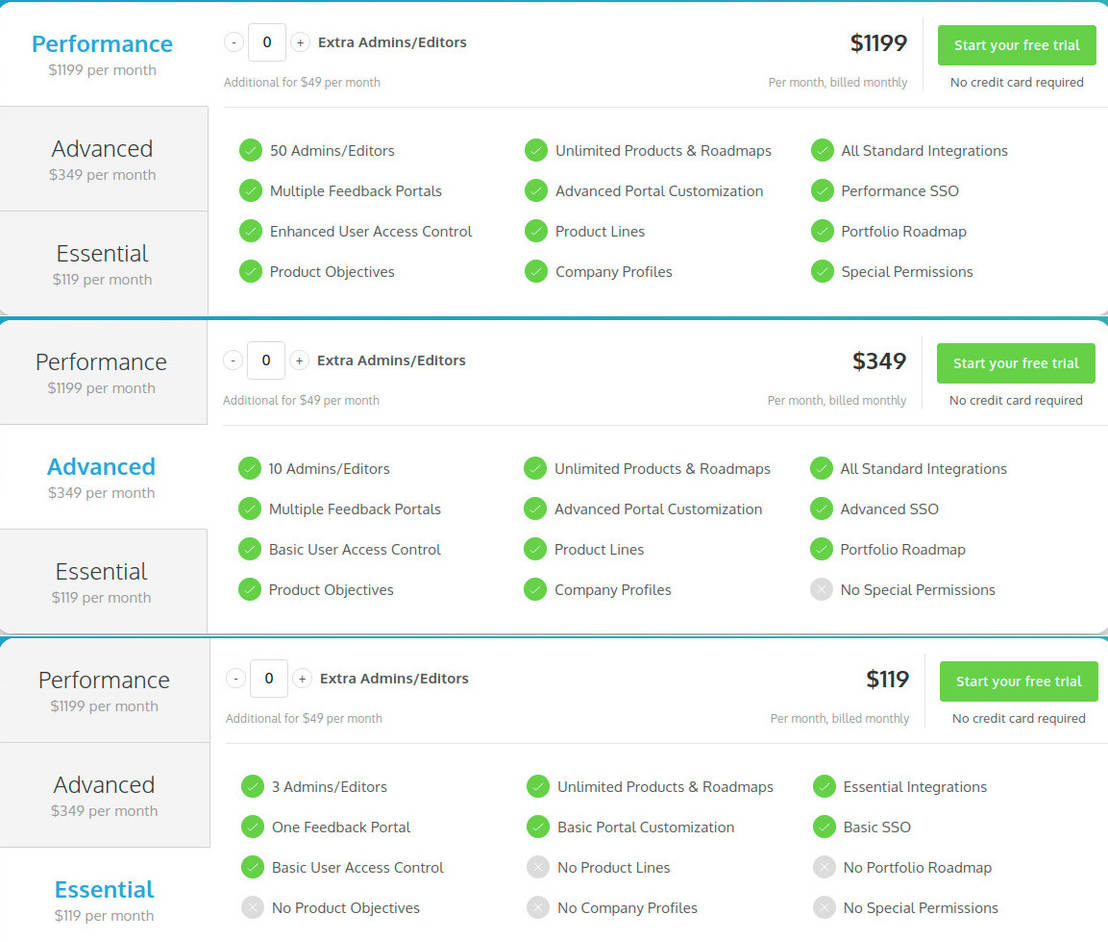Click the large $349 price amount beside trial button

(879, 361)
